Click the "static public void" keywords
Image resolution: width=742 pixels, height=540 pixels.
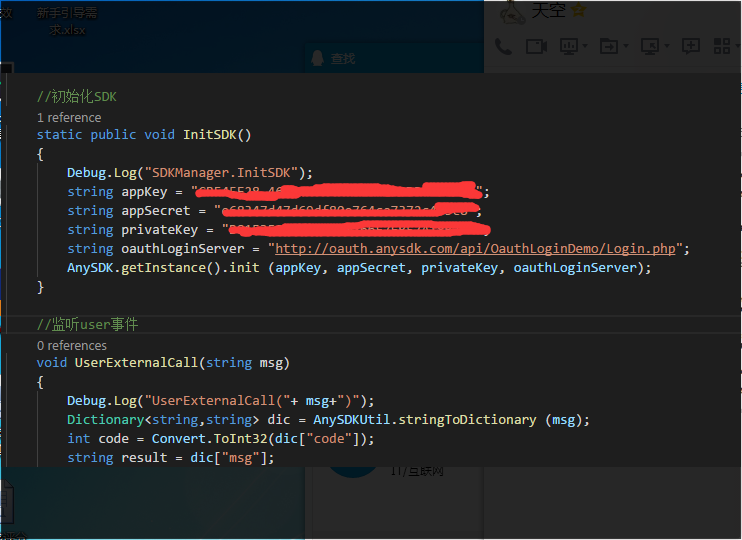(x=106, y=135)
